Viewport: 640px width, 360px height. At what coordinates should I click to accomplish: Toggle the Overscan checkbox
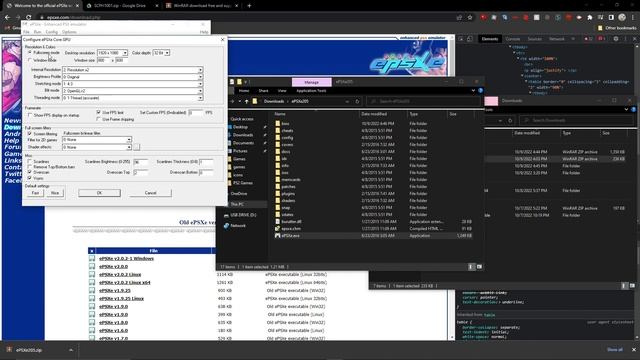click(x=29, y=172)
